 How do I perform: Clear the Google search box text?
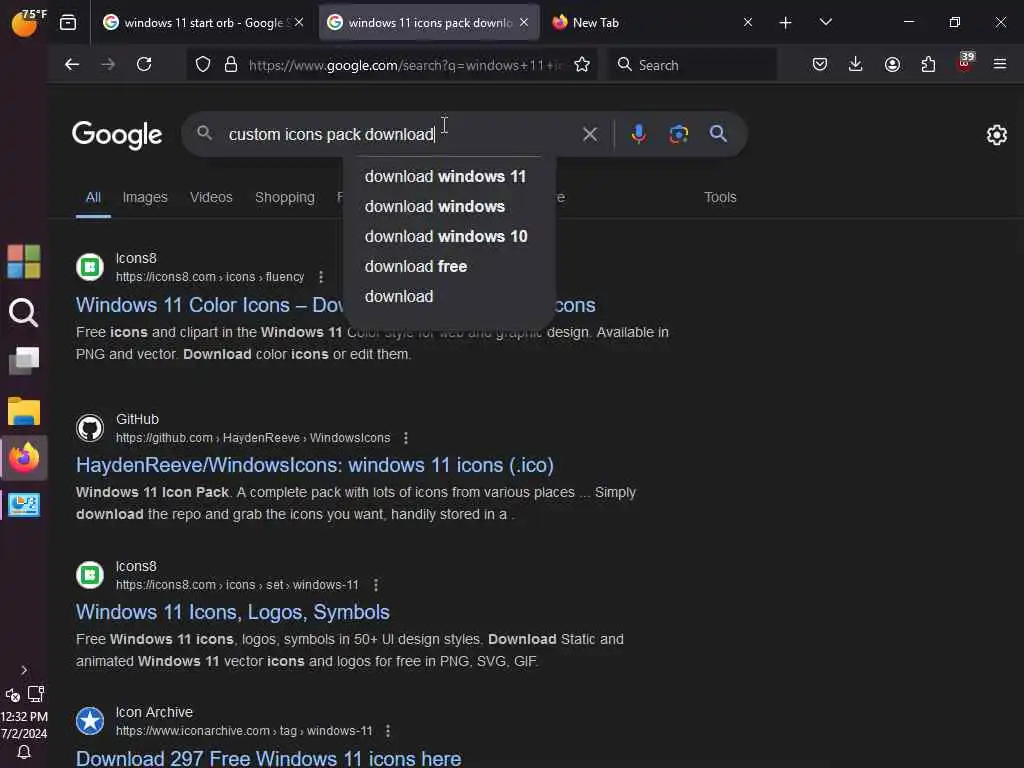click(x=589, y=135)
